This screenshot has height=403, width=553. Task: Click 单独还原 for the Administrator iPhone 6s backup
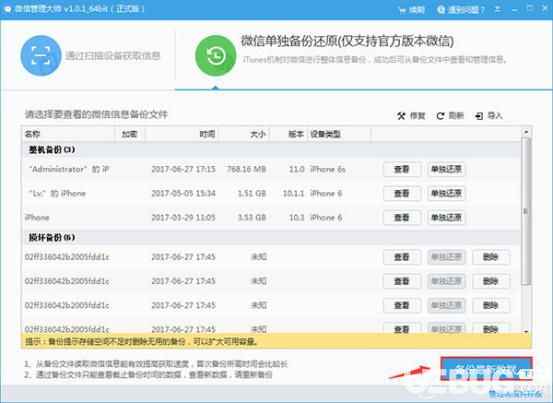pyautogui.click(x=446, y=170)
